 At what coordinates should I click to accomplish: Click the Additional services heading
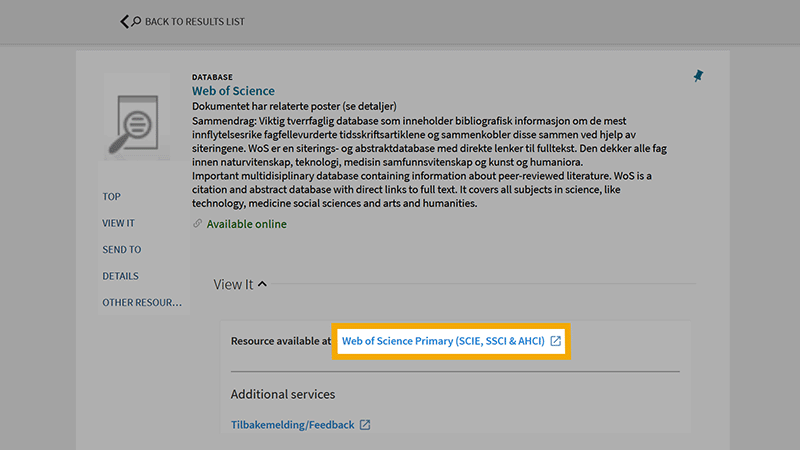click(283, 394)
